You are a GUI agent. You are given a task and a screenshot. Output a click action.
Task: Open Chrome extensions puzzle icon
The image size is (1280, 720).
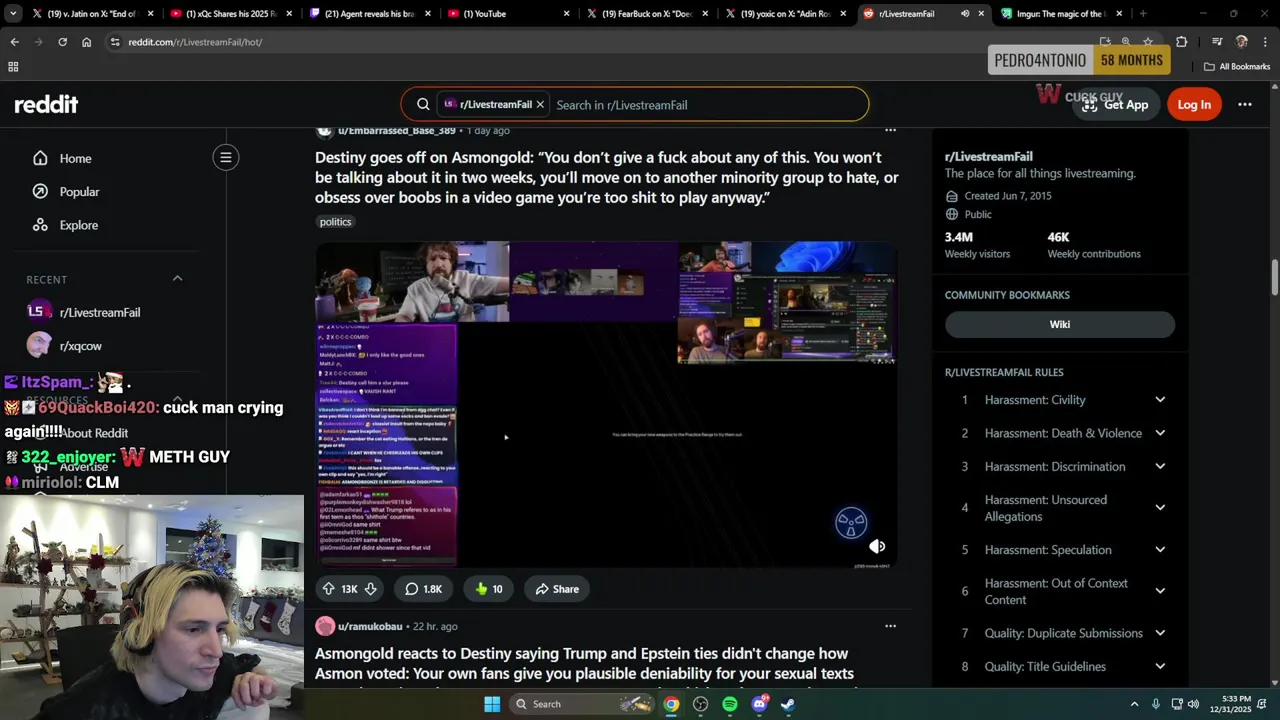(x=1181, y=42)
